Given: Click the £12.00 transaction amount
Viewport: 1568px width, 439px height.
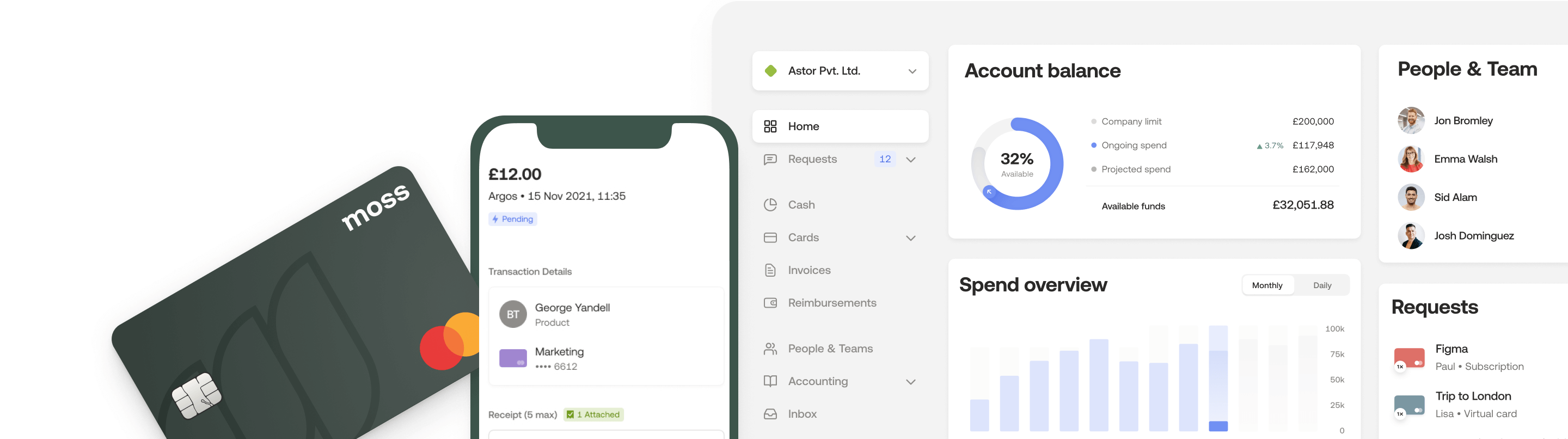Looking at the screenshot, I should point(514,174).
